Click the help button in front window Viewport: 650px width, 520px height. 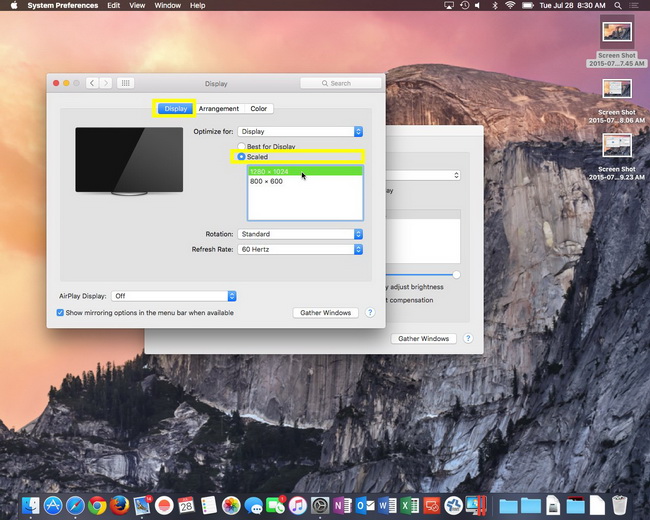click(x=370, y=313)
